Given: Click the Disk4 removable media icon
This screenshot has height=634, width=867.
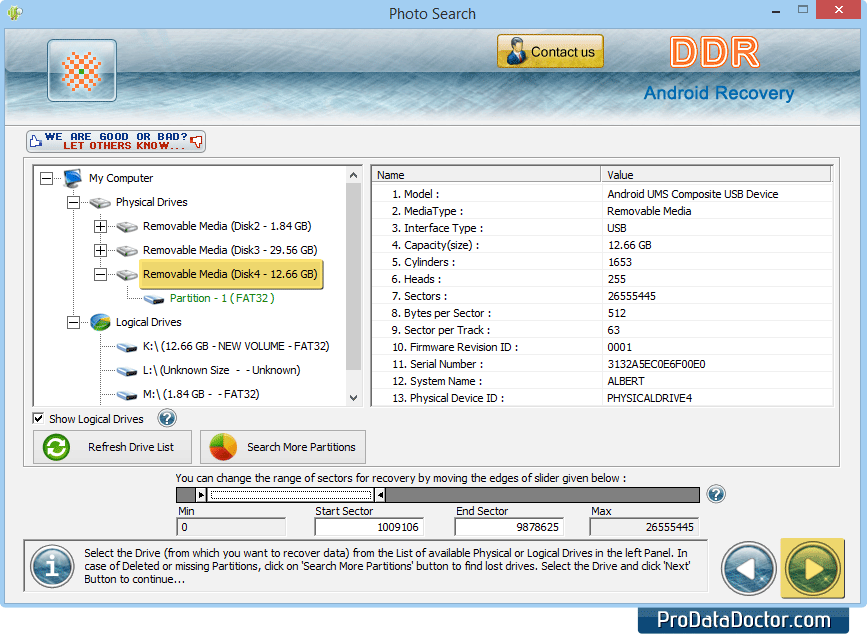Looking at the screenshot, I should click(127, 275).
